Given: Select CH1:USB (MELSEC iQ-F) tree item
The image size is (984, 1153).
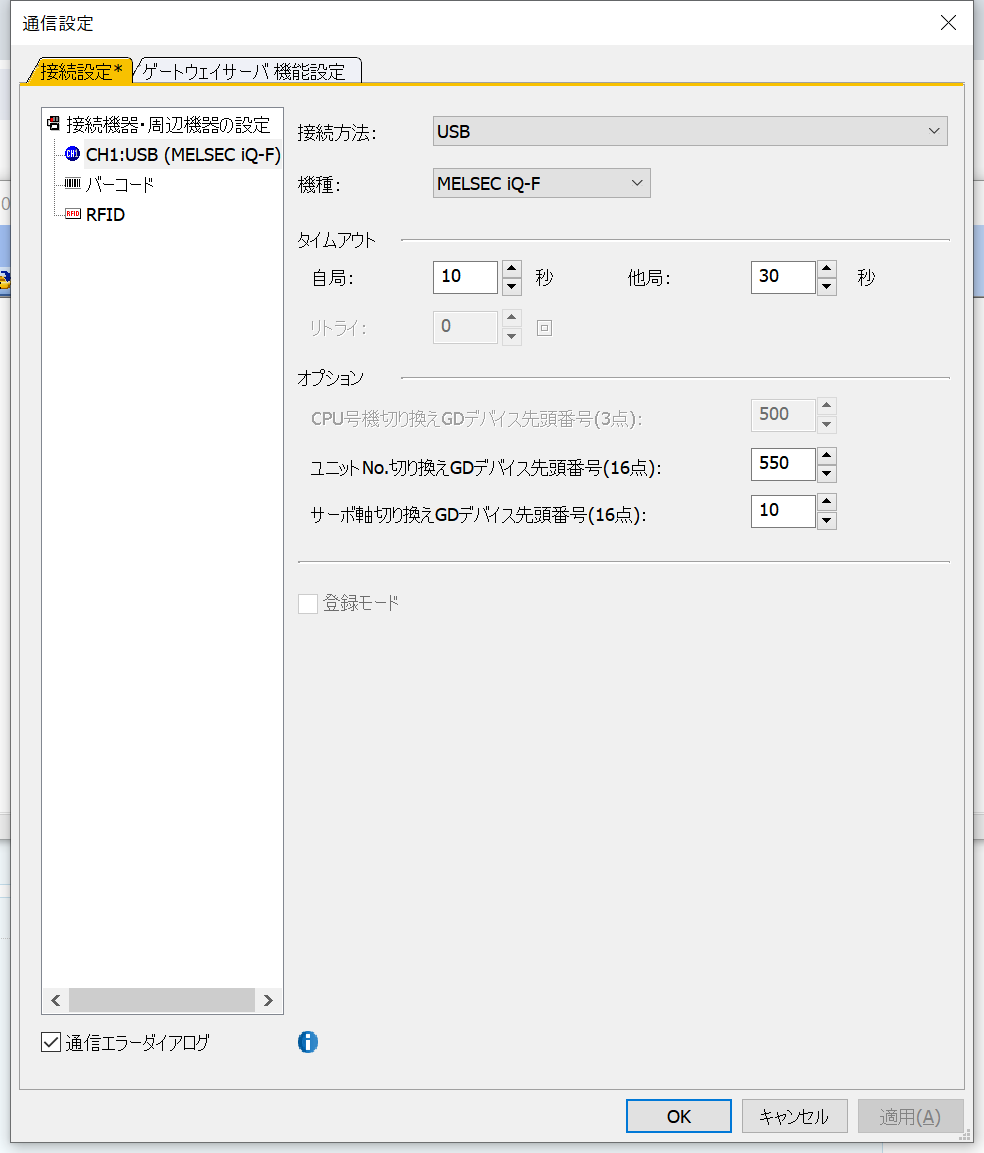Looking at the screenshot, I should [182, 155].
